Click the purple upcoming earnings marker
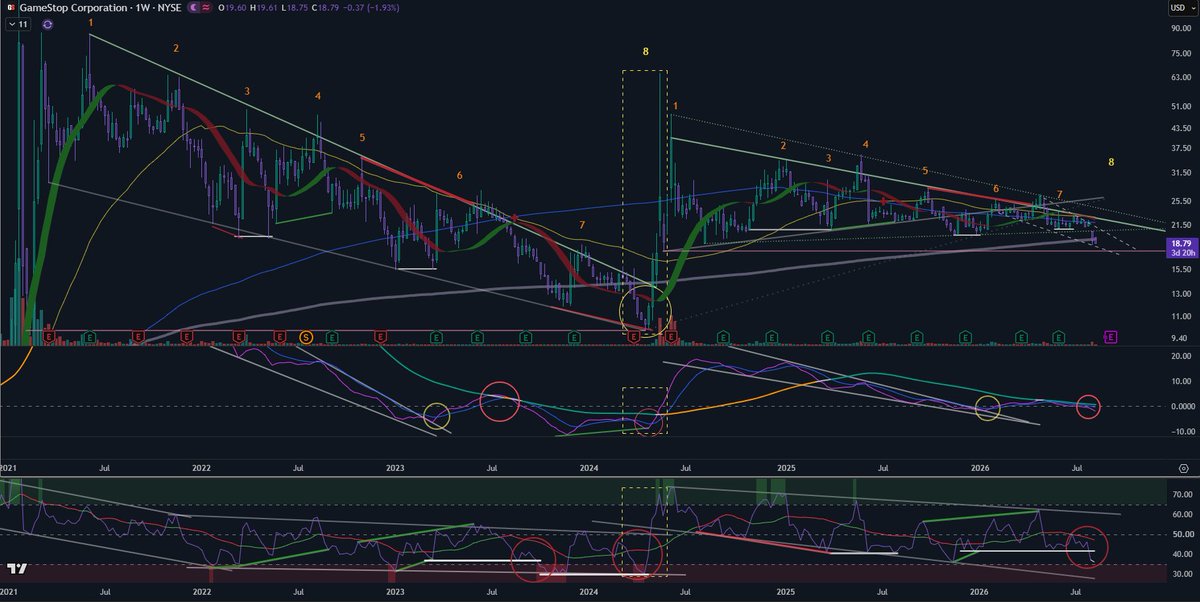The width and height of the screenshot is (1200, 602). pos(1110,338)
